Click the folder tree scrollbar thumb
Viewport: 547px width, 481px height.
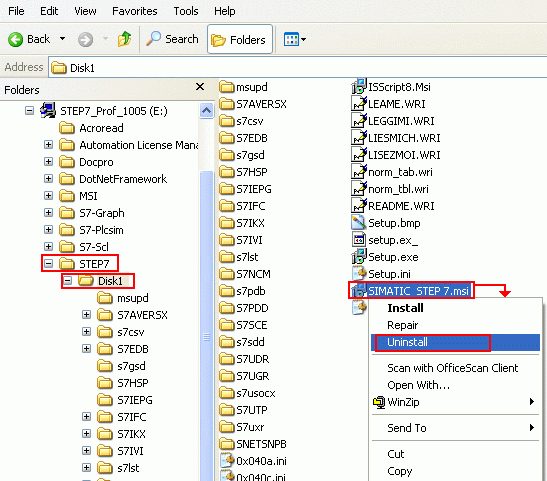click(x=207, y=326)
